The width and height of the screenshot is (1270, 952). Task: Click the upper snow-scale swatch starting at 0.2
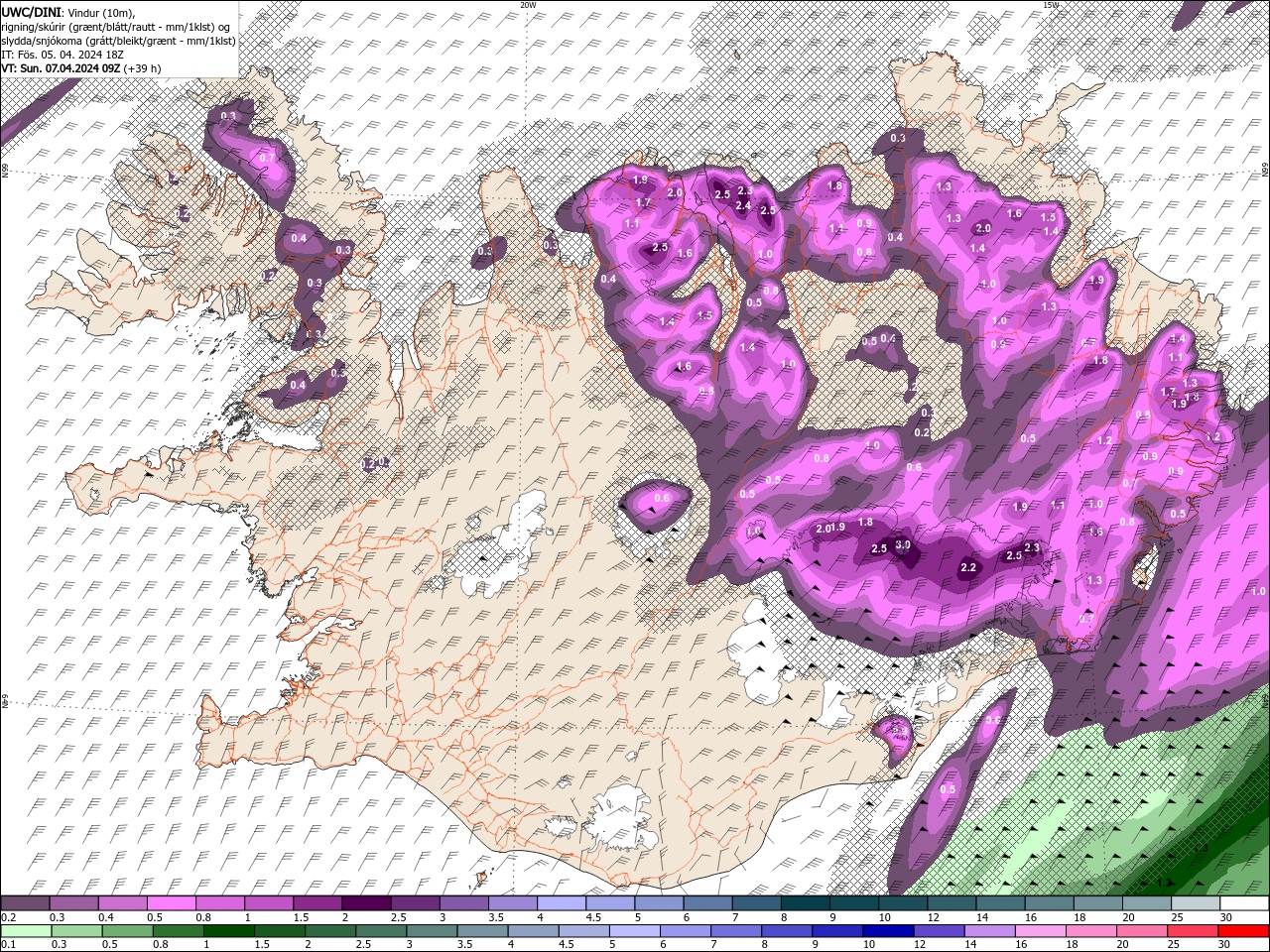coord(25,903)
